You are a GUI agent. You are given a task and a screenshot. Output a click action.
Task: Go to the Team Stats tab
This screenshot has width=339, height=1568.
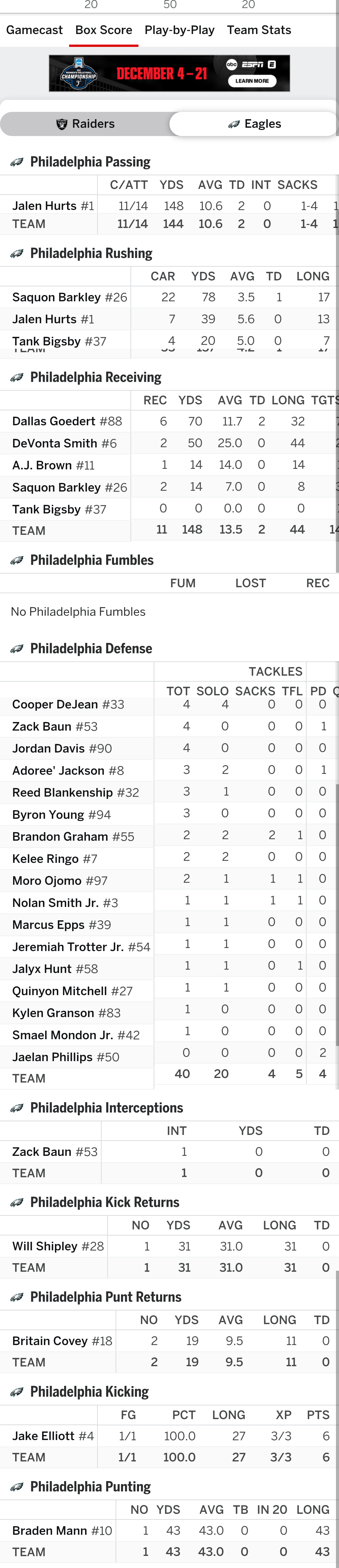click(259, 30)
